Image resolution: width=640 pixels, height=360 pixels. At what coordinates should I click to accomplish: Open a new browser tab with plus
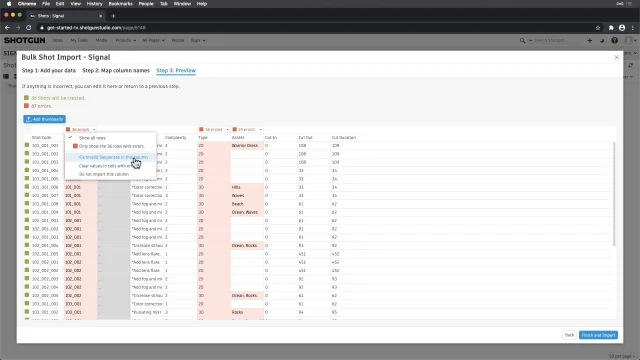pos(113,16)
